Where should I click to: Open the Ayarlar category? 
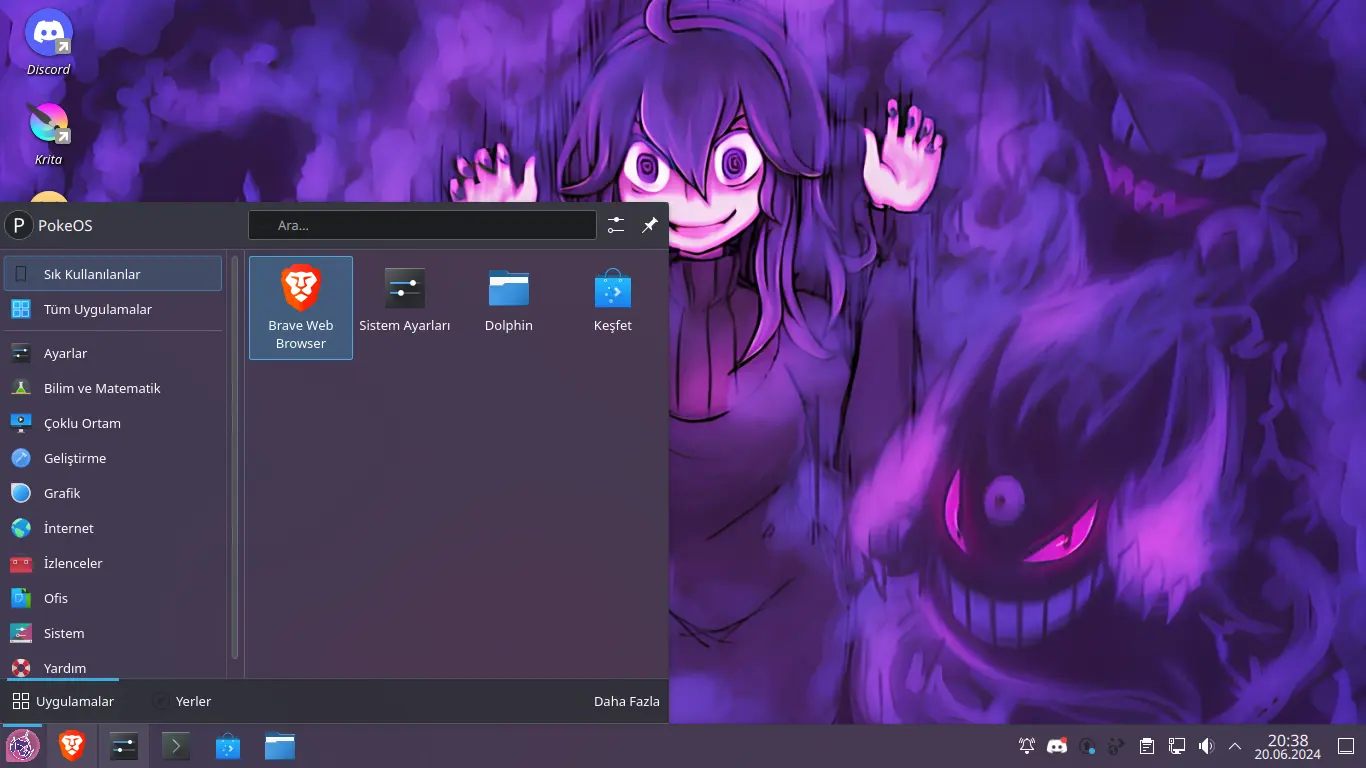pos(113,353)
